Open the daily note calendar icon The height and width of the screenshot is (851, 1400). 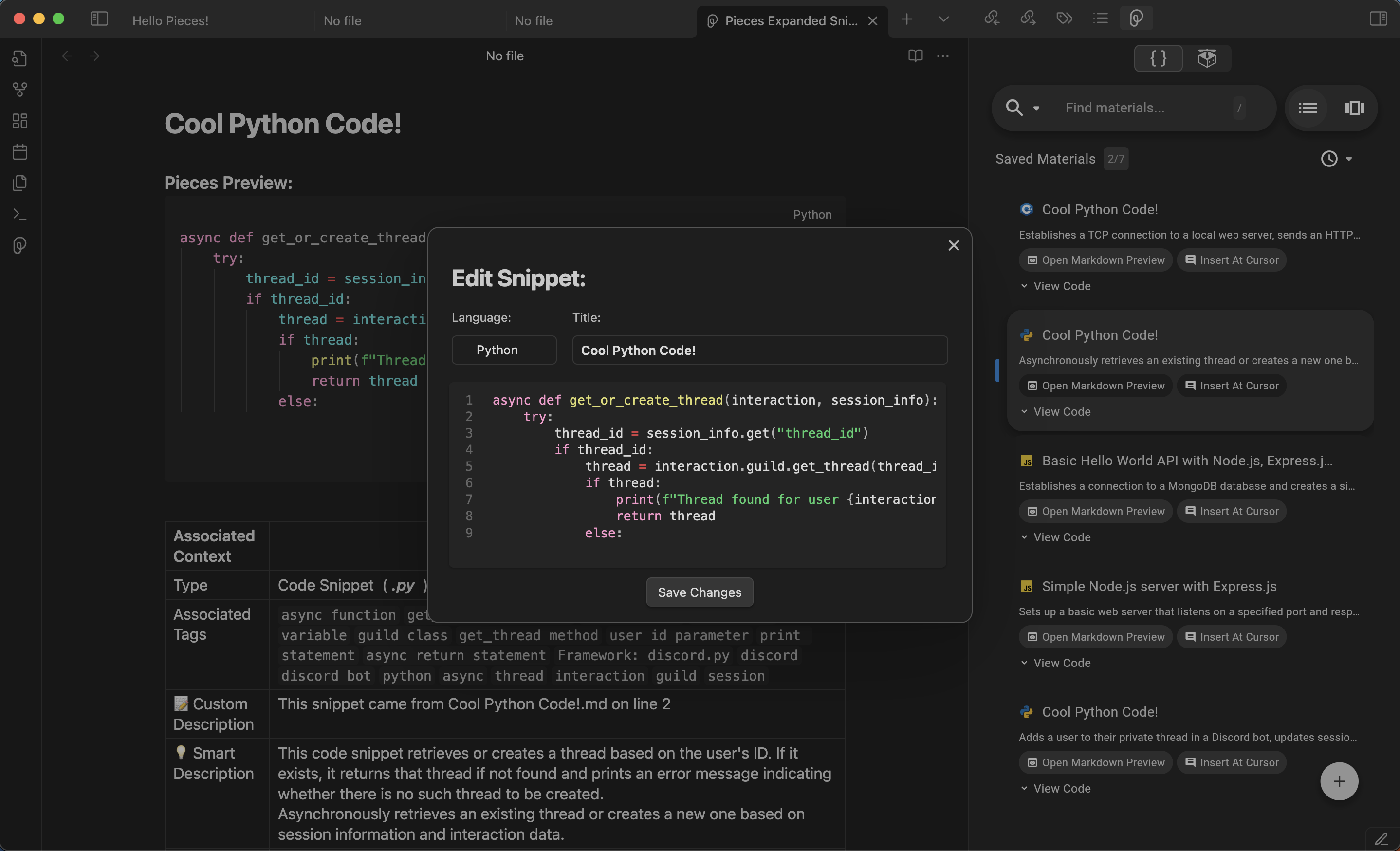(x=20, y=152)
